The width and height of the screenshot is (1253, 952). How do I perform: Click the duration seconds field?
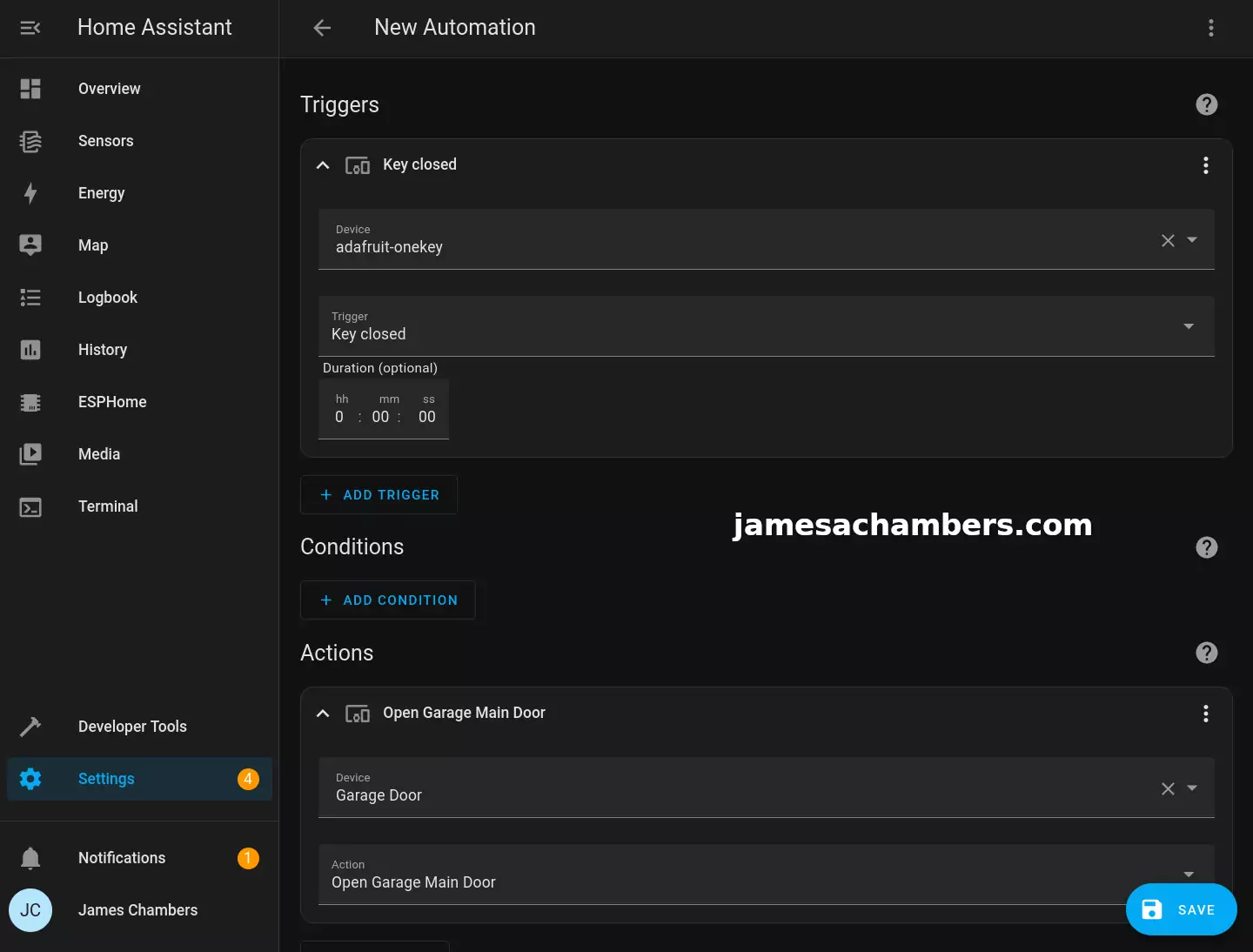[x=426, y=417]
